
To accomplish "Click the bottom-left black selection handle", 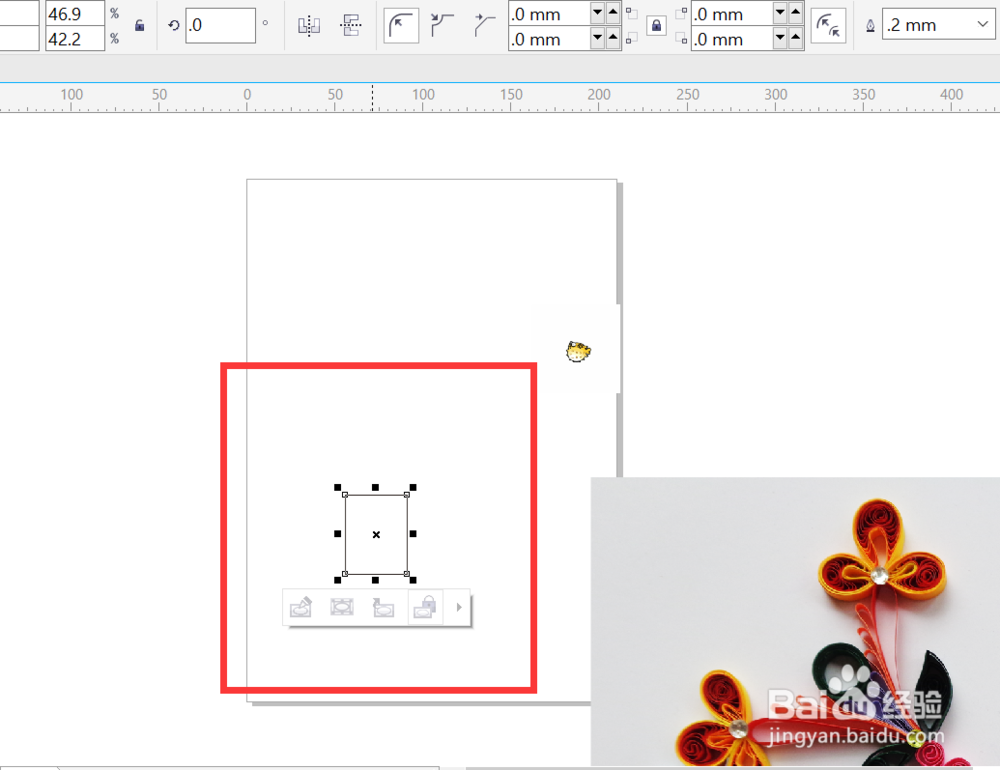I will [x=337, y=580].
